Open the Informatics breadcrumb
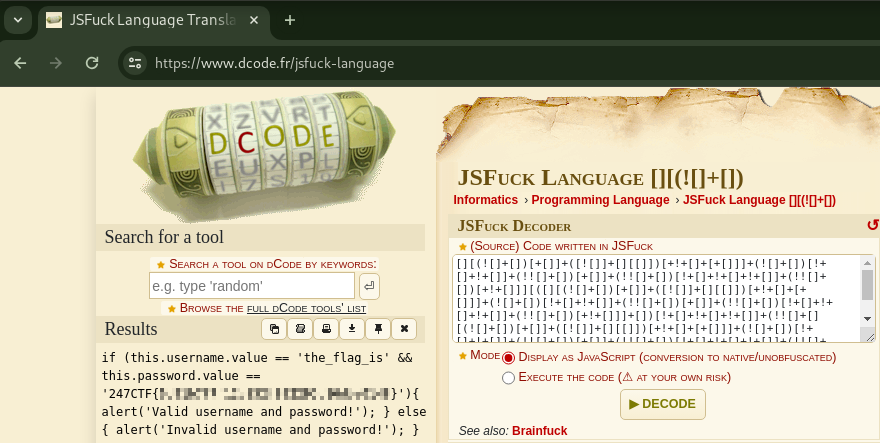 485,200
